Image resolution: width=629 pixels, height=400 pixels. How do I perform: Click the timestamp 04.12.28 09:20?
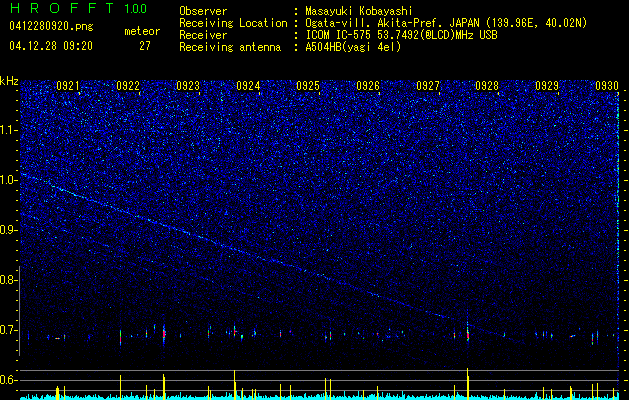tap(51, 46)
